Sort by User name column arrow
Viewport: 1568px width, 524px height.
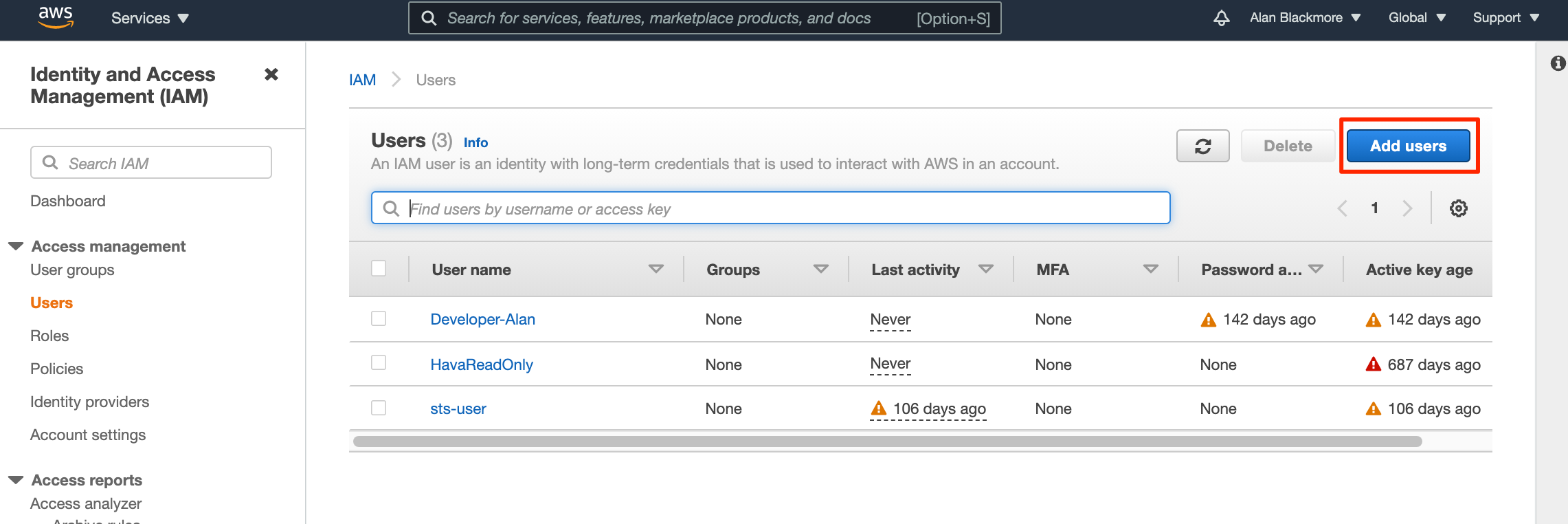click(x=656, y=269)
